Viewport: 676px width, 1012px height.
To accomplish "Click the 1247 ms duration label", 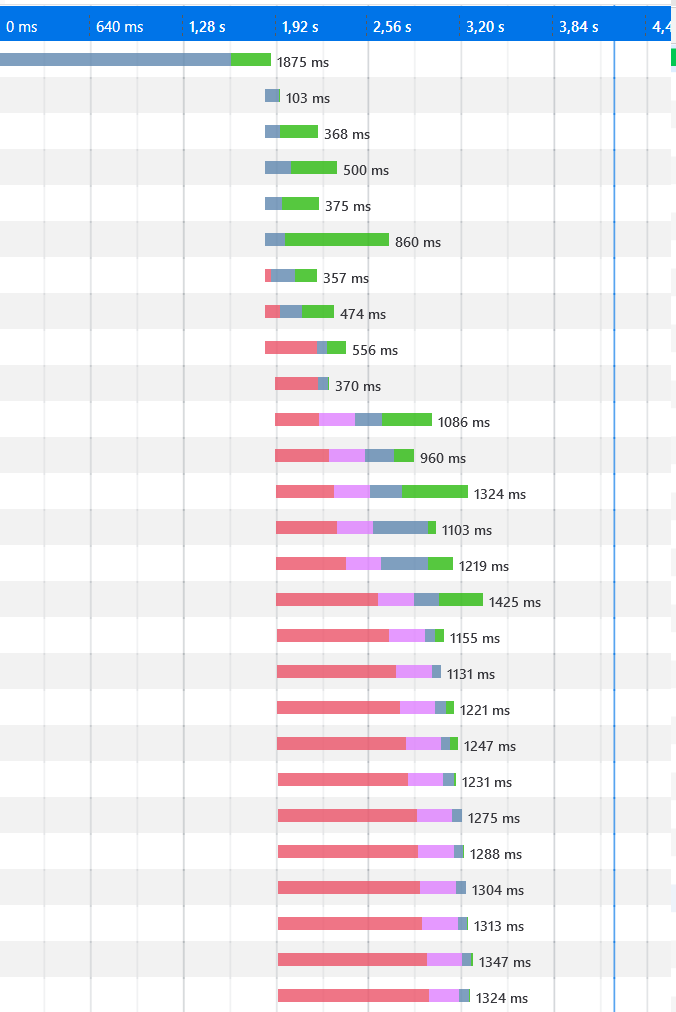I will click(489, 747).
